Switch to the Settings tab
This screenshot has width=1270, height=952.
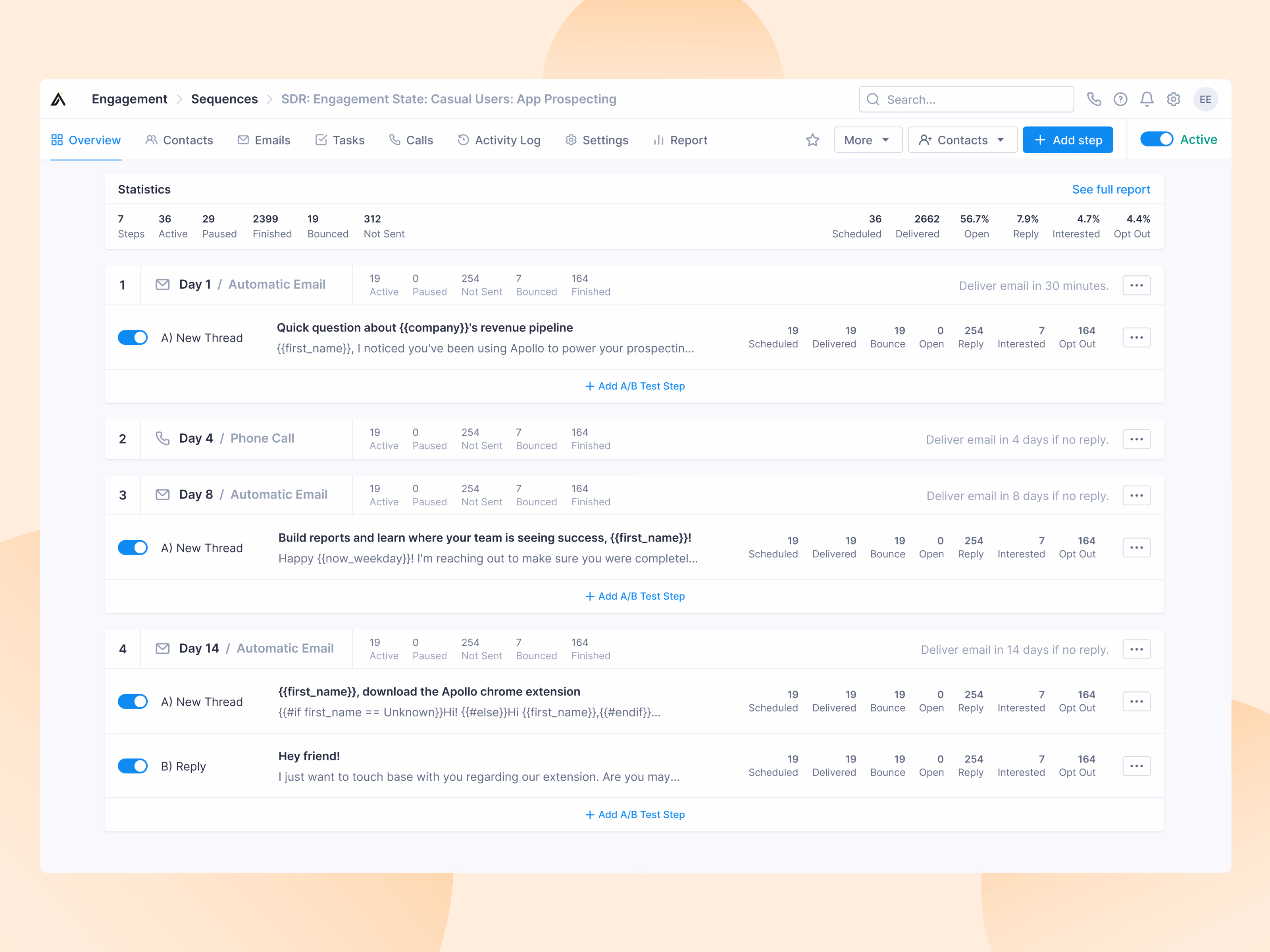tap(597, 140)
